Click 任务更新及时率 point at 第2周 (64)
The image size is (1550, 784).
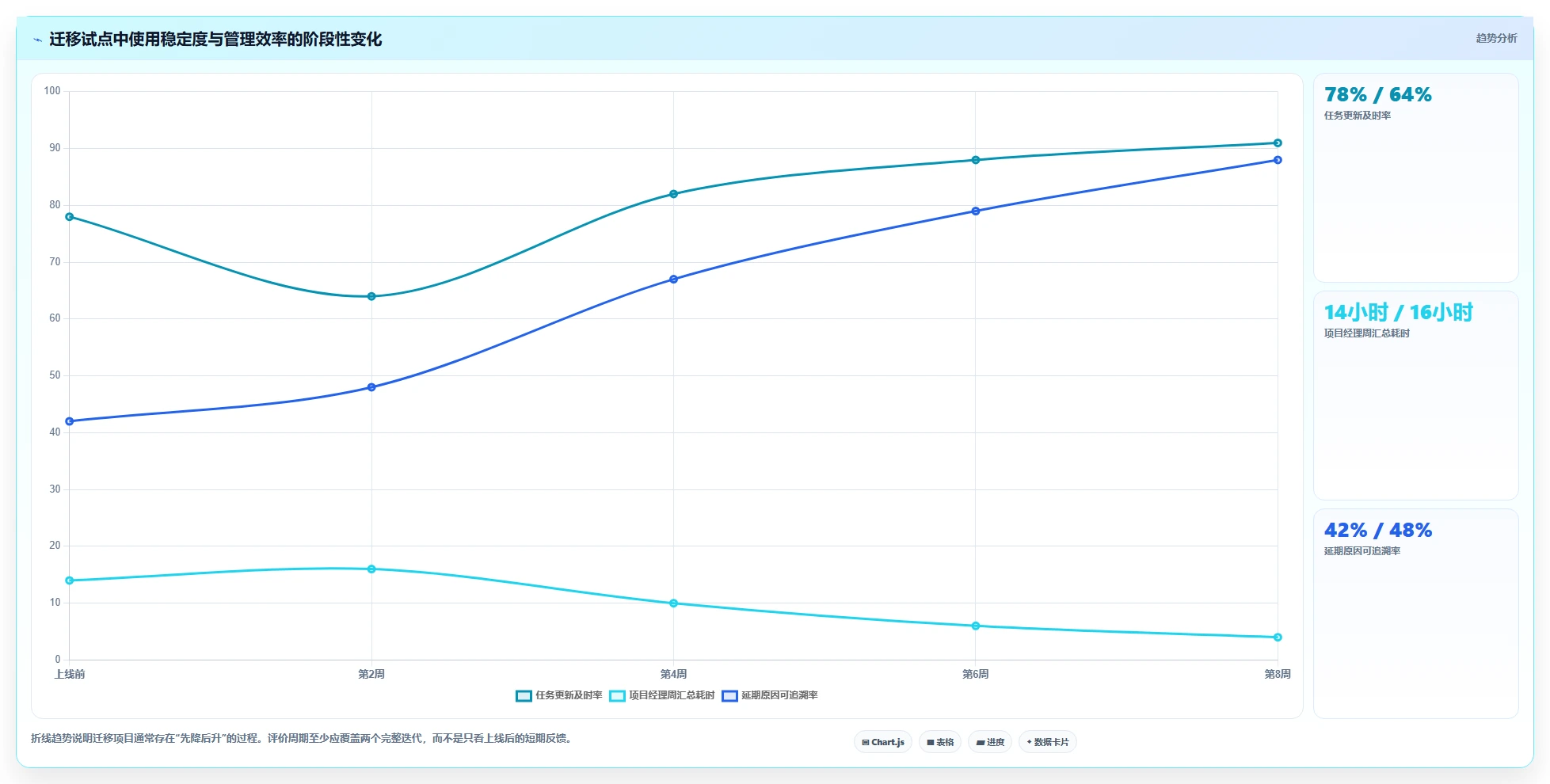tap(371, 296)
